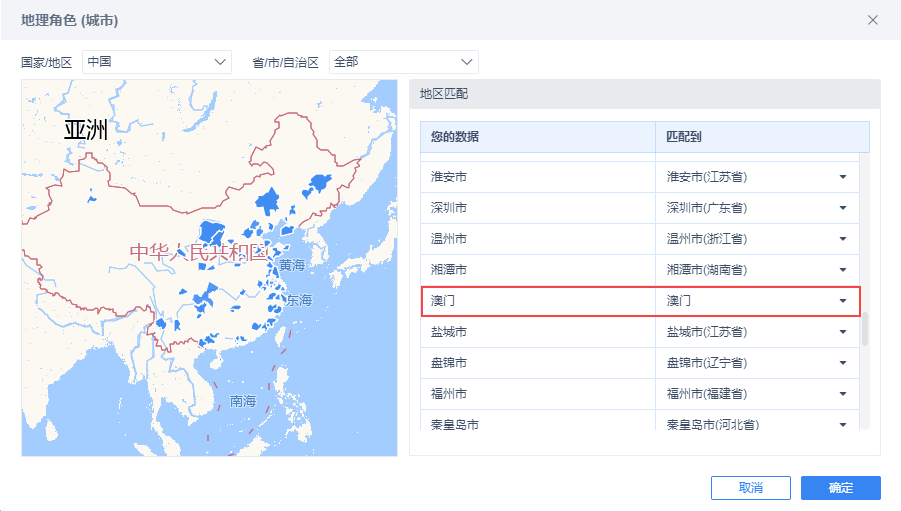Click the 南海 label on the map
The height and width of the screenshot is (511, 901).
tap(243, 401)
